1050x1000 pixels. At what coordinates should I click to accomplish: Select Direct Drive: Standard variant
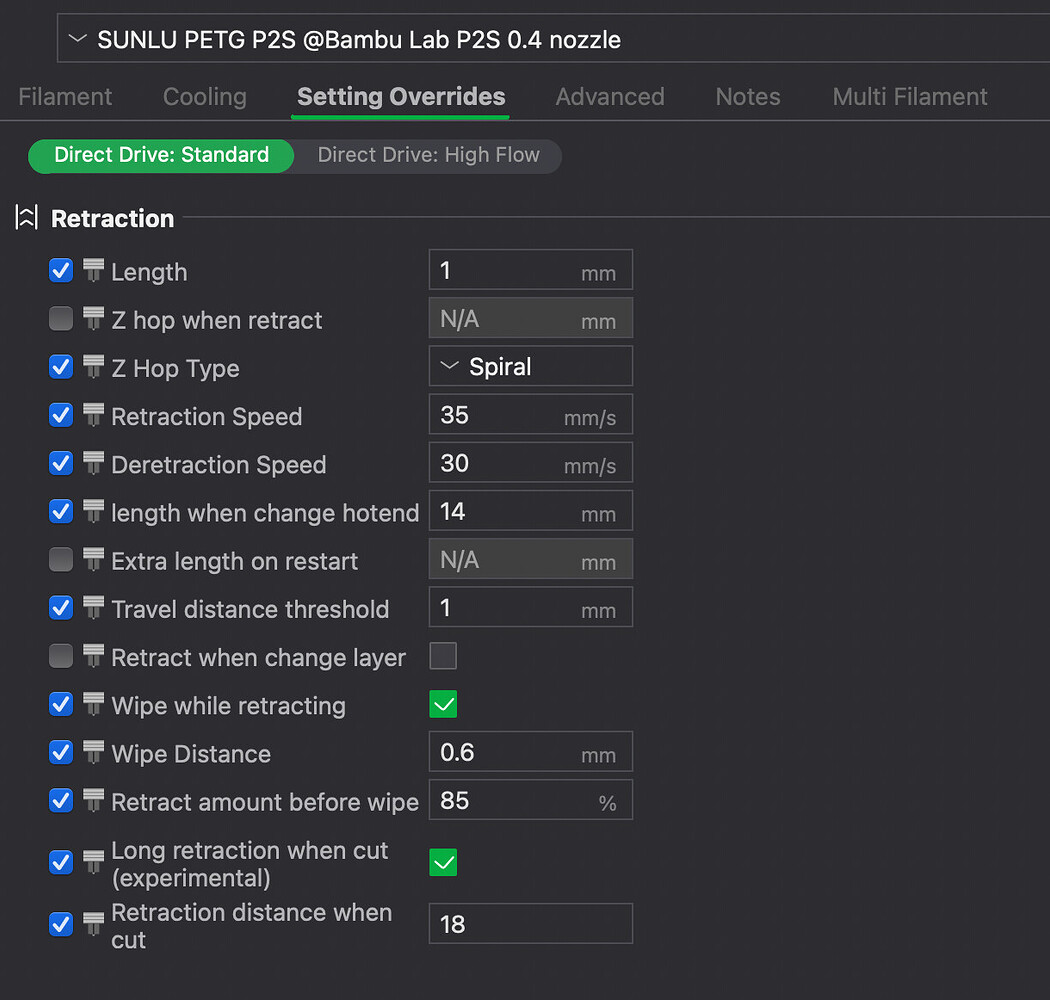pos(161,155)
